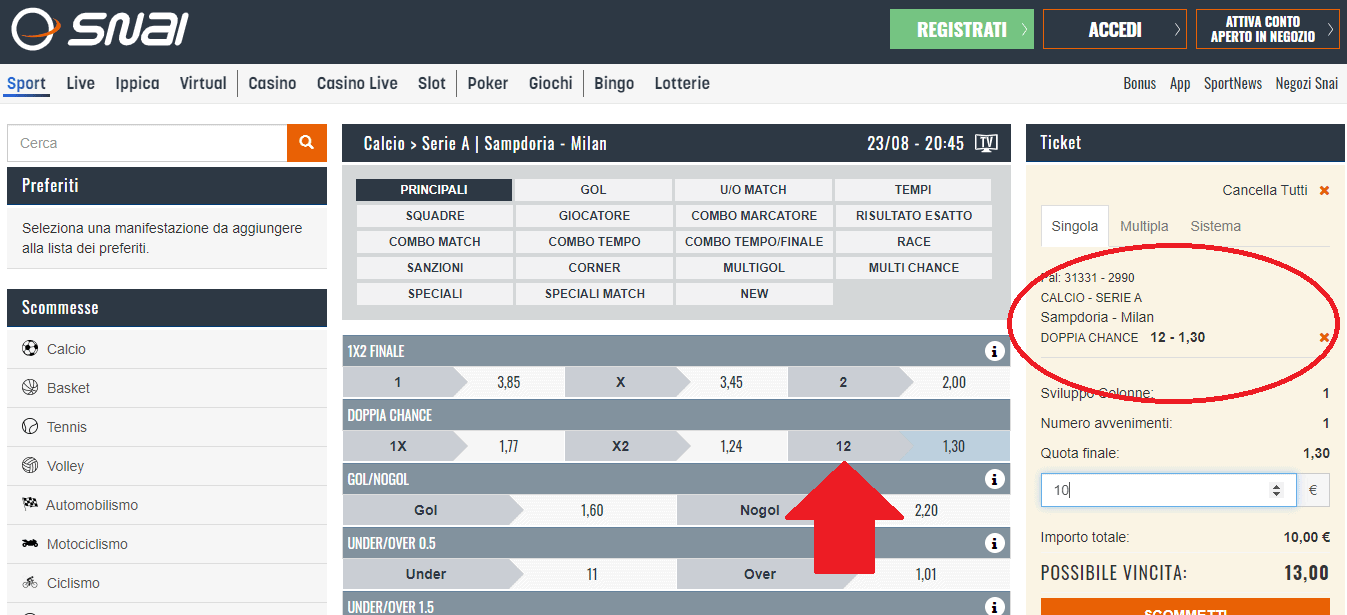Remove the Doppia Chance 12 bet
The image size is (1347, 615).
(x=1324, y=338)
